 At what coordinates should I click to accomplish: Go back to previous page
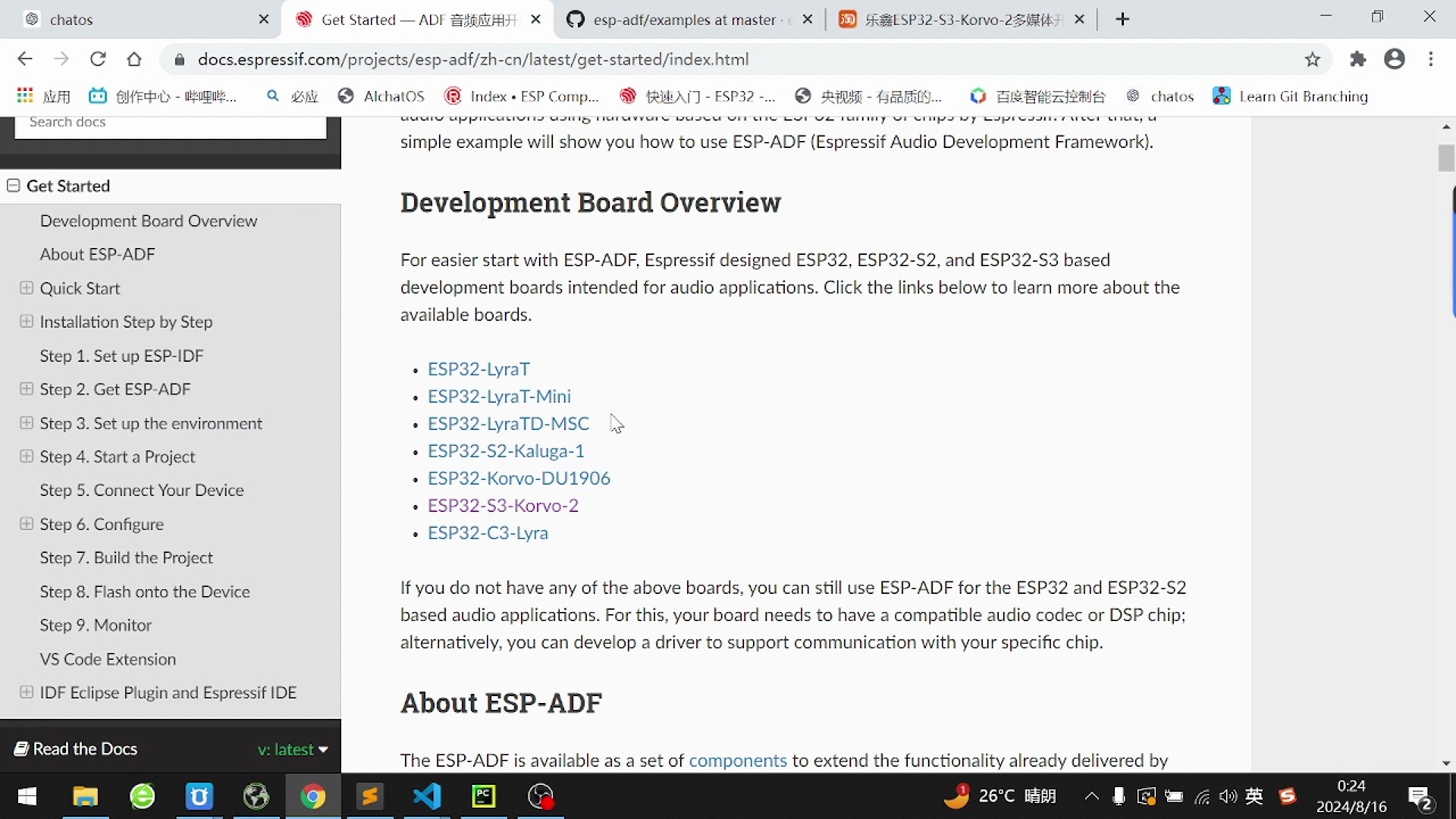[25, 59]
